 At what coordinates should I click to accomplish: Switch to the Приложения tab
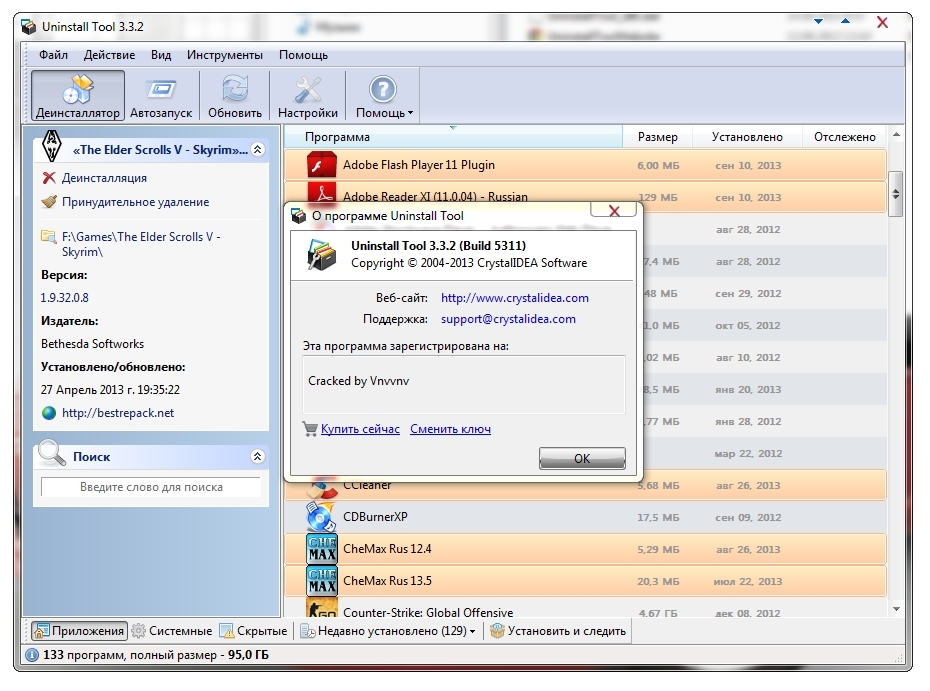pos(79,631)
